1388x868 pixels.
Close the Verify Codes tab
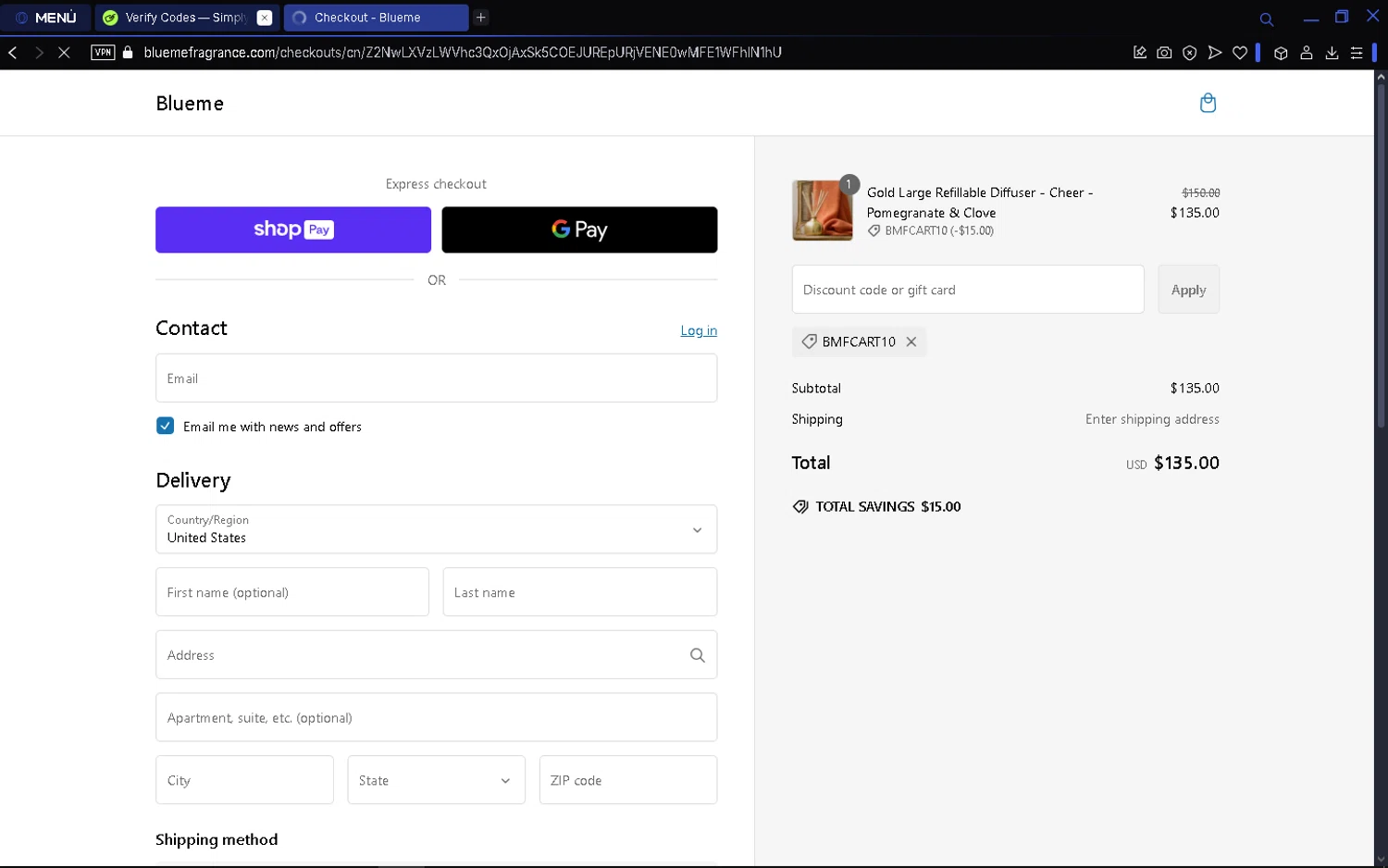pyautogui.click(x=264, y=18)
